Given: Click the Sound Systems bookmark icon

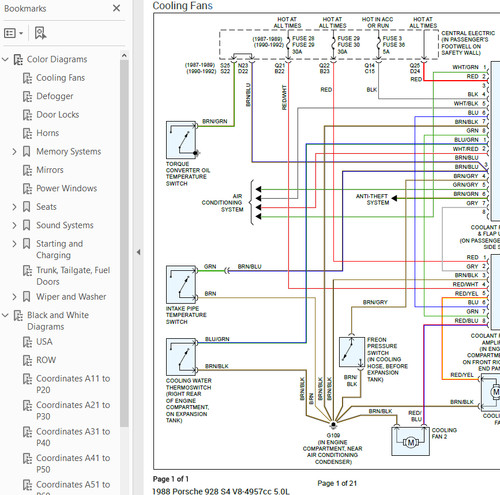Looking at the screenshot, I should (27, 225).
